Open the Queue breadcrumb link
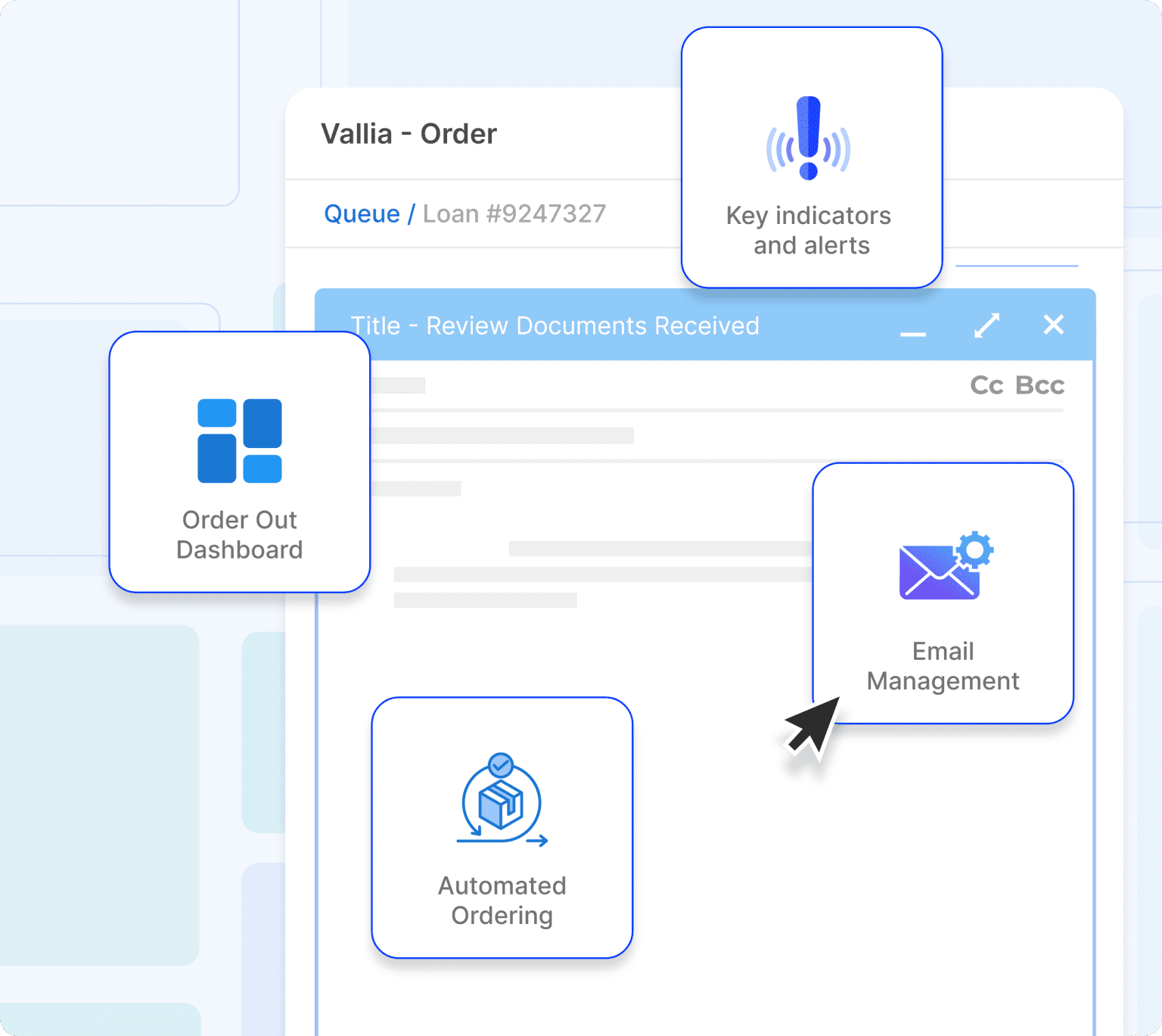 362,214
